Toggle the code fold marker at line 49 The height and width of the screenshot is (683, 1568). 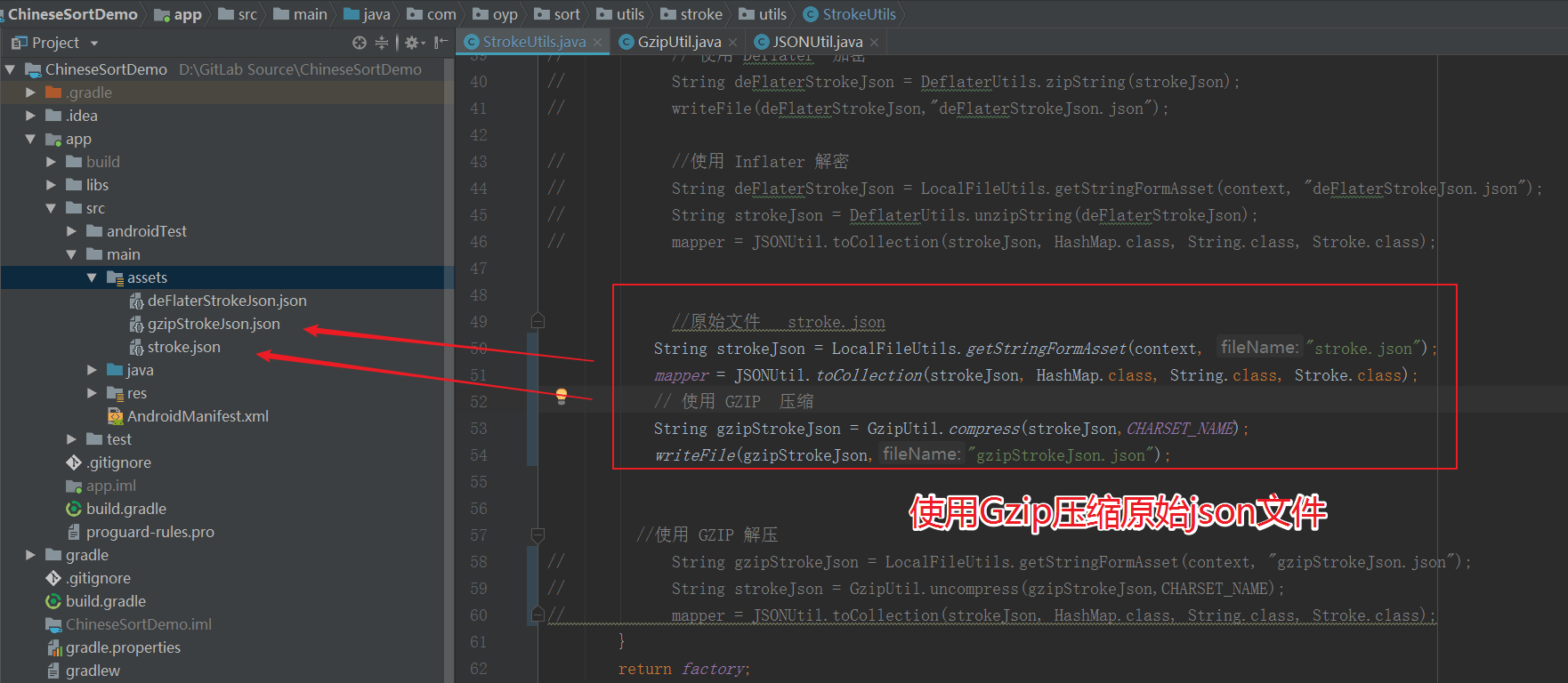pyautogui.click(x=537, y=320)
